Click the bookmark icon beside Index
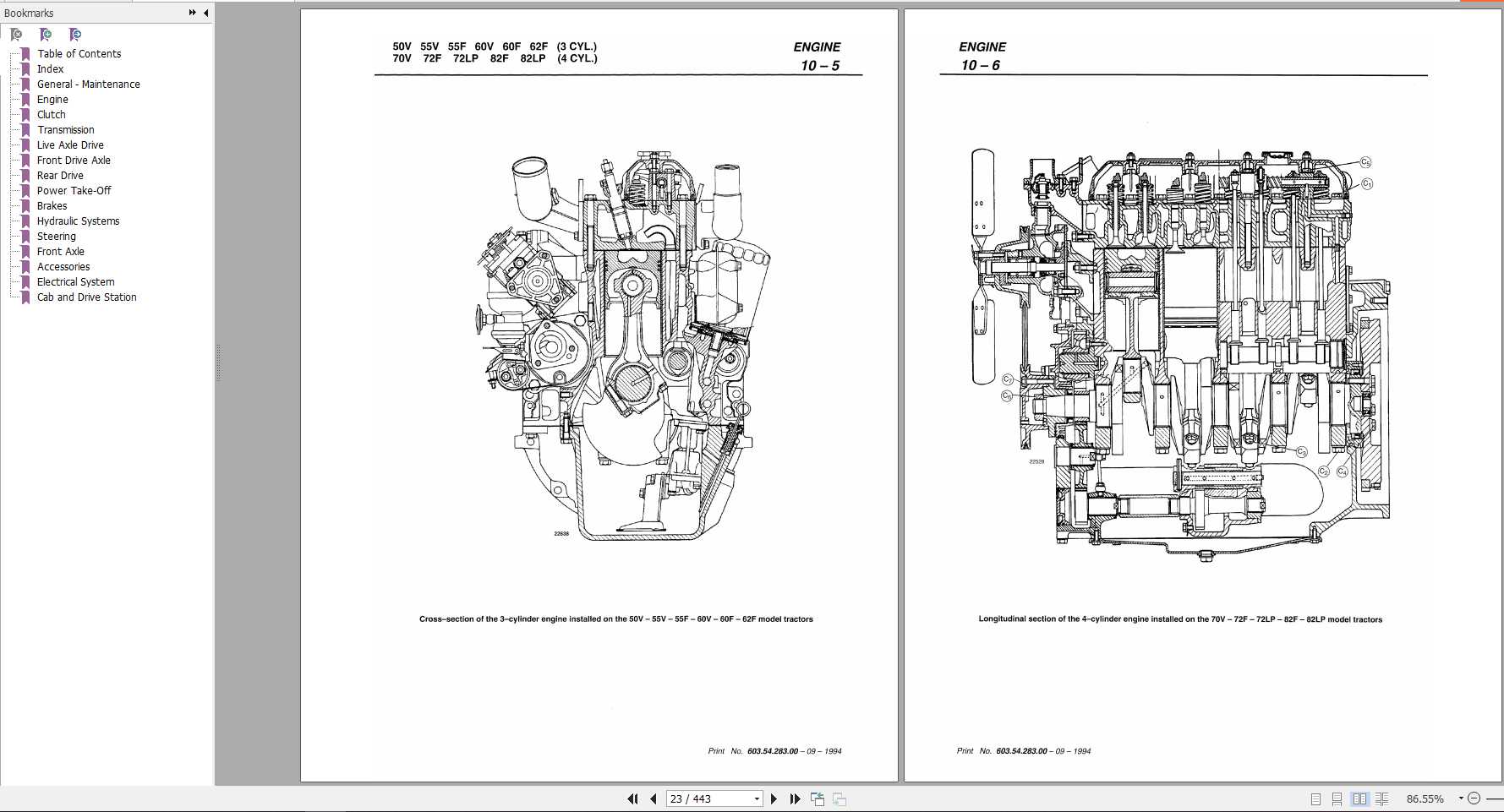This screenshot has width=1504, height=812. pos(25,69)
